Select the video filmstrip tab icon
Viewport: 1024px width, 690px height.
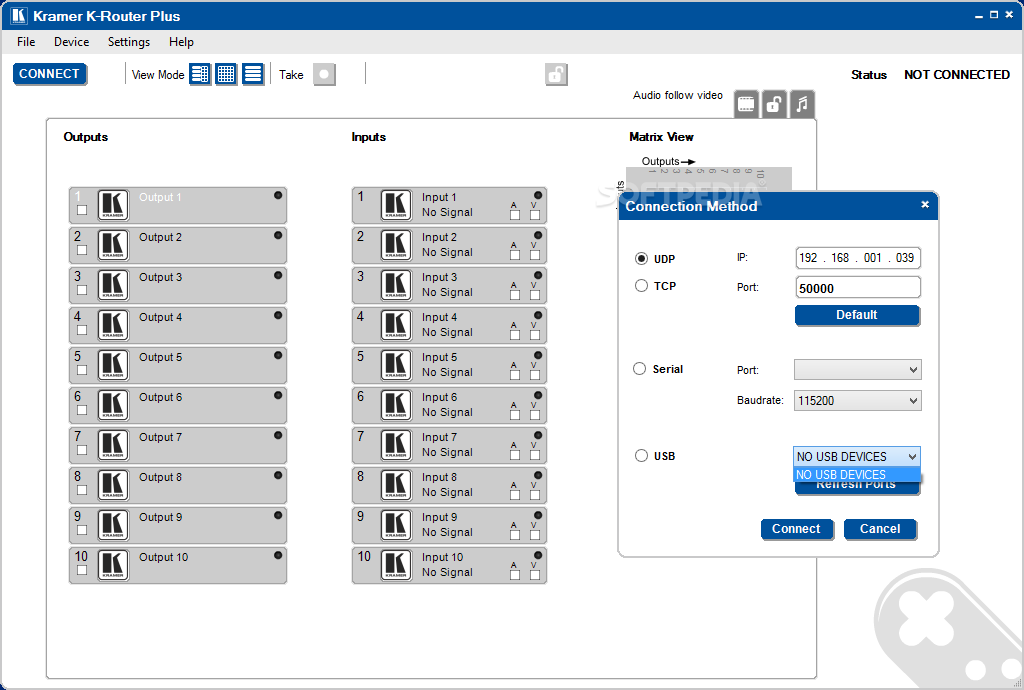[x=746, y=104]
